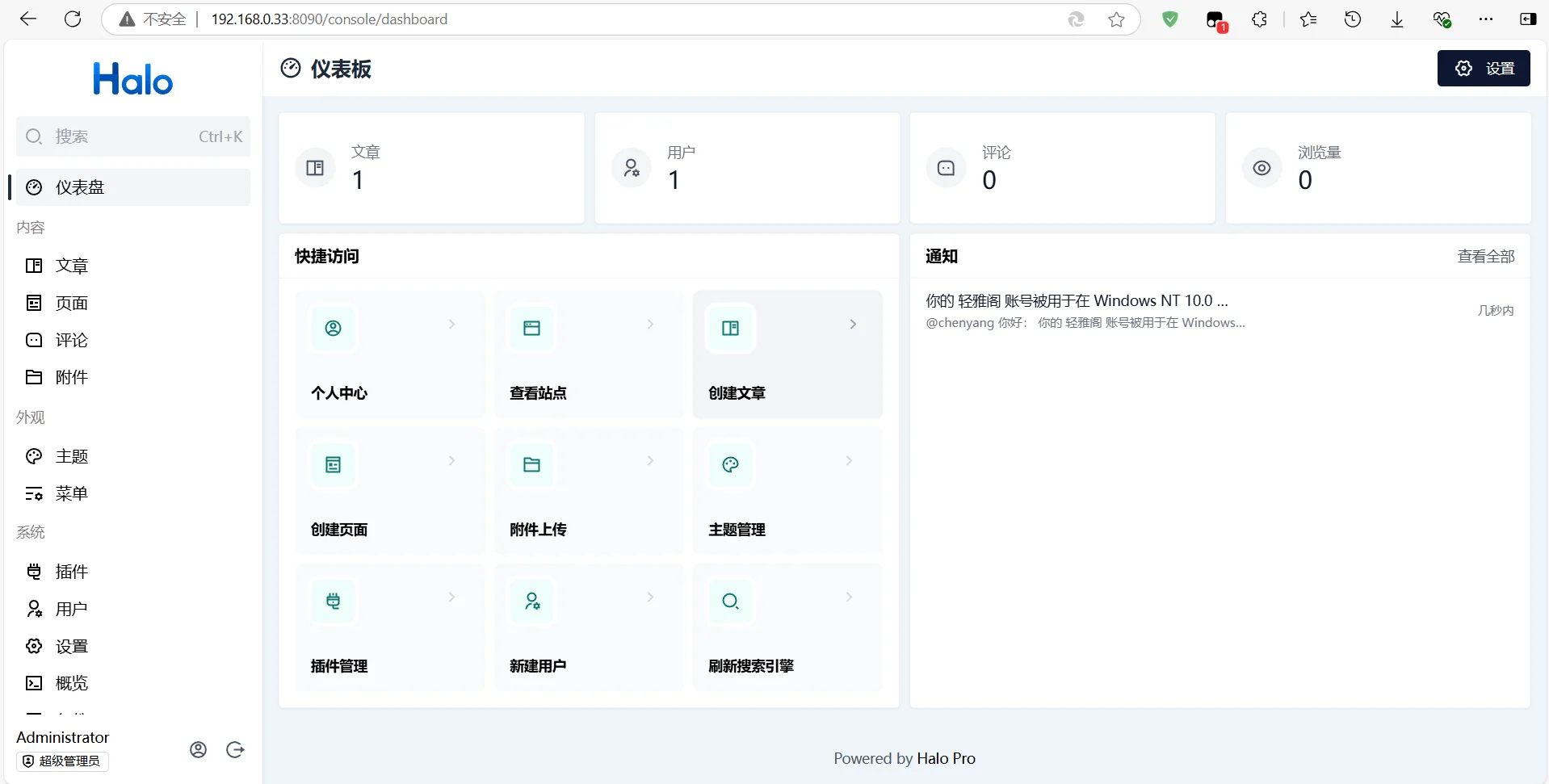This screenshot has height=784, width=1549.
Task: Click the logout icon beside Administrator
Action: (235, 750)
